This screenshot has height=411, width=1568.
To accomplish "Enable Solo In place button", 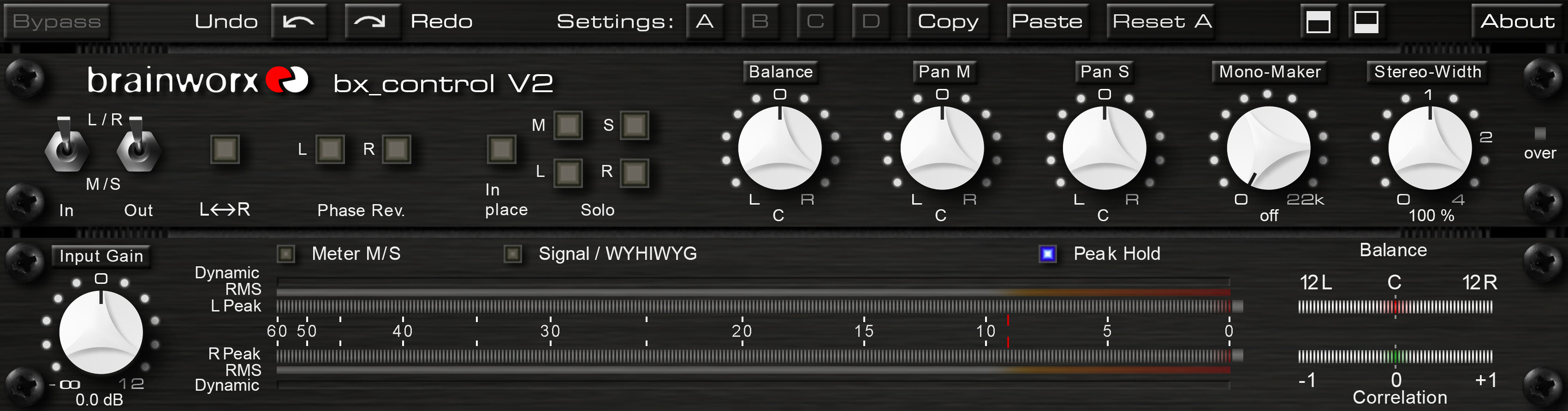I will point(502,149).
